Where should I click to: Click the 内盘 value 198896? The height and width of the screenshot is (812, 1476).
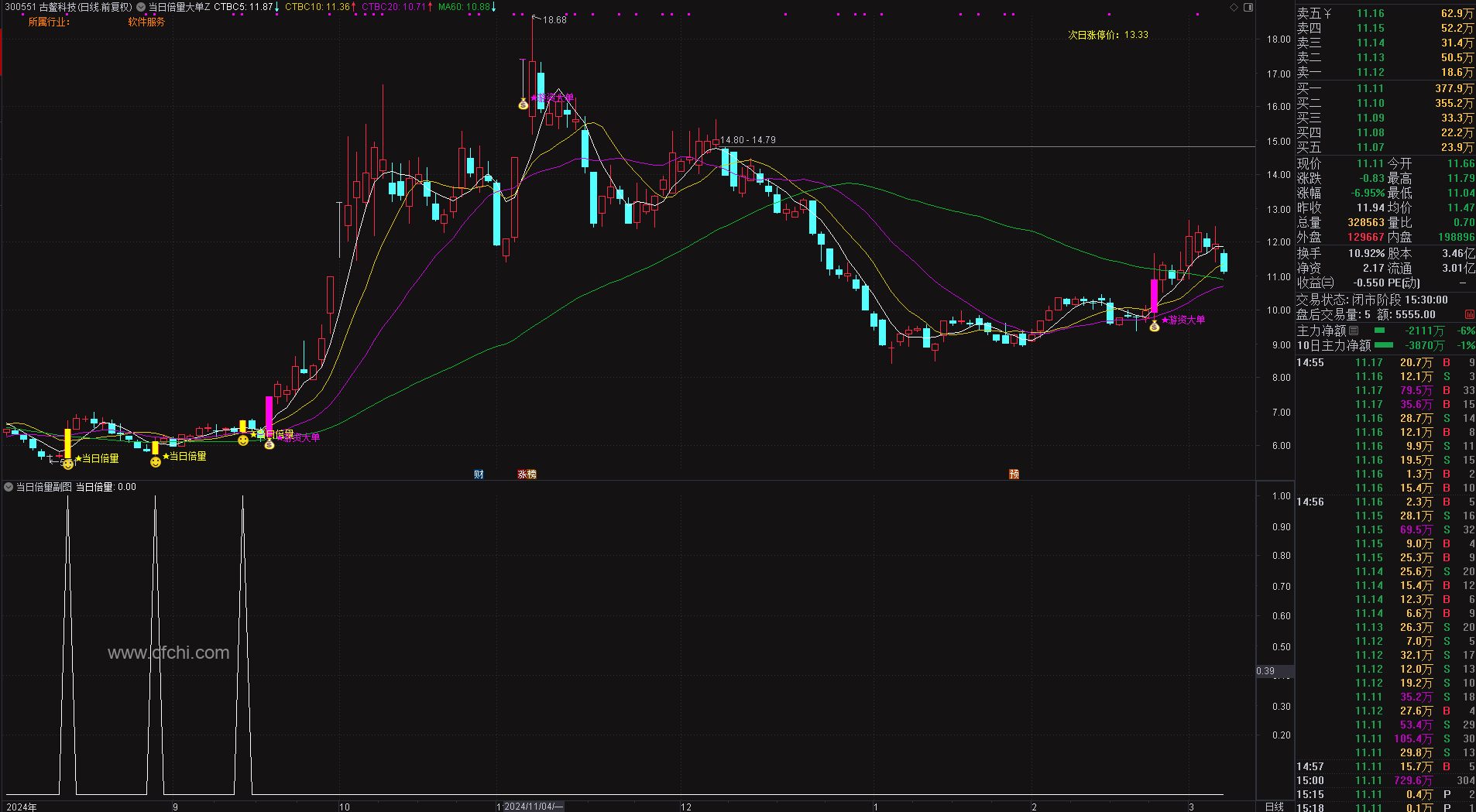(1456, 237)
